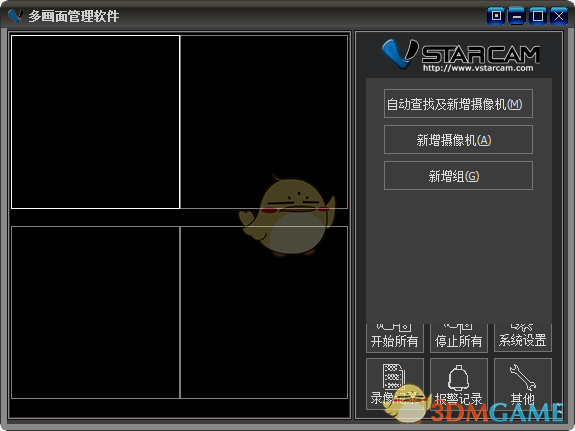Minimize the 多画面管理软件 window
The height and width of the screenshot is (431, 575).
click(517, 16)
